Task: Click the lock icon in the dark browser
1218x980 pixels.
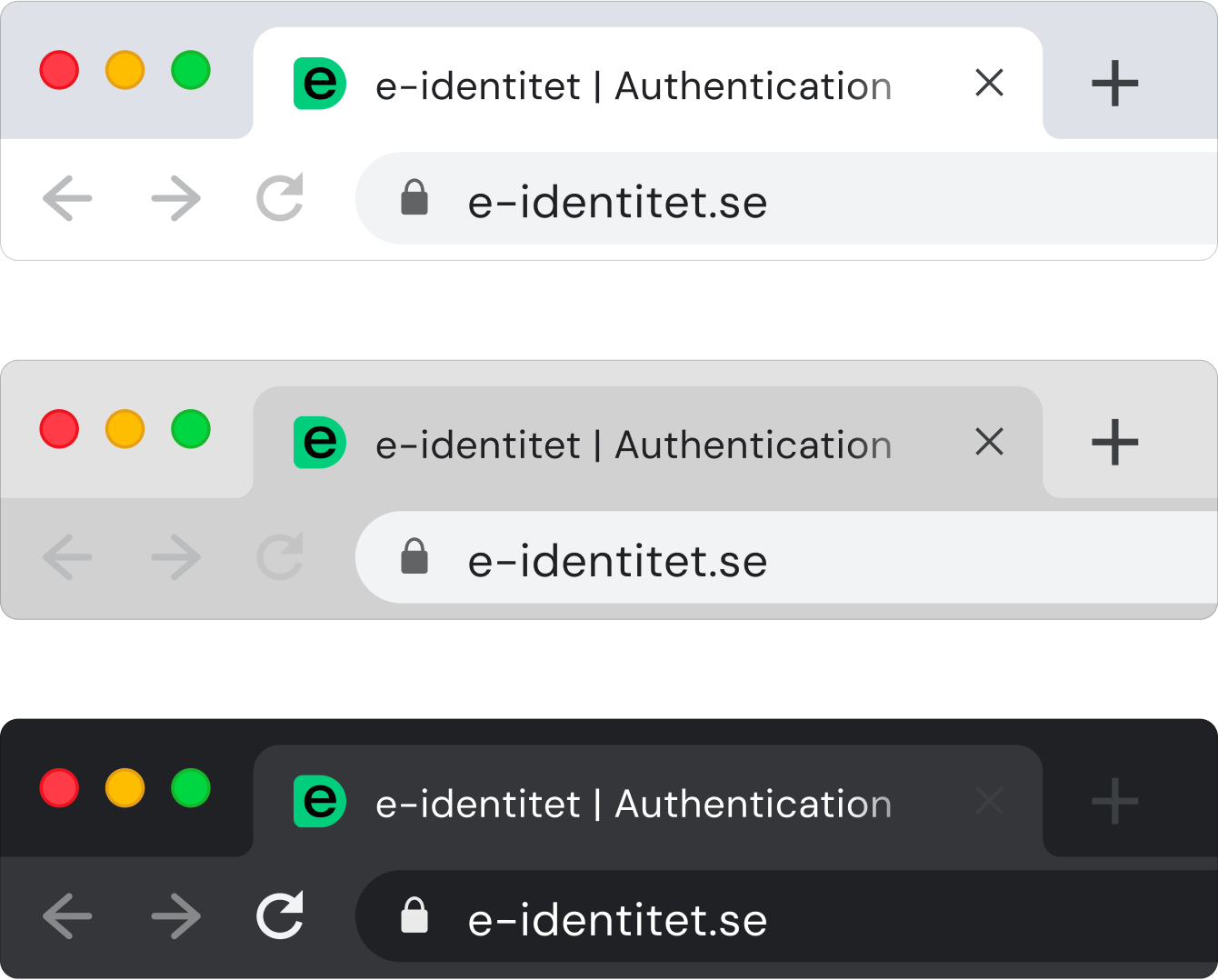Action: 414,915
